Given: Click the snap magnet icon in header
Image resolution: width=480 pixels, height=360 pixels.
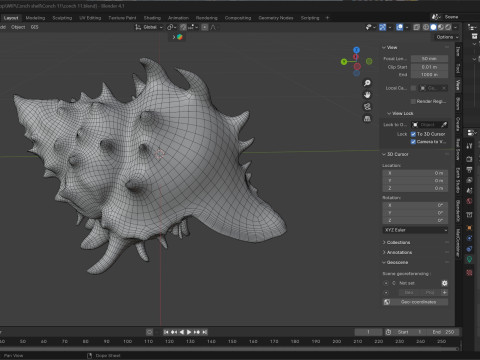Looking at the screenshot, I should (x=183, y=27).
